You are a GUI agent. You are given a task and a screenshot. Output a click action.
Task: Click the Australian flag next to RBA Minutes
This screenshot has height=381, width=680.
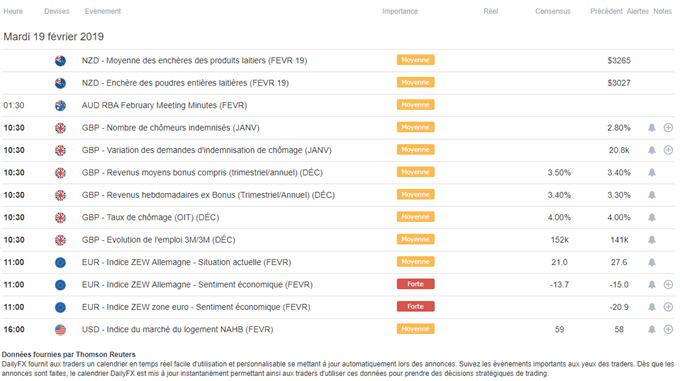[60, 105]
